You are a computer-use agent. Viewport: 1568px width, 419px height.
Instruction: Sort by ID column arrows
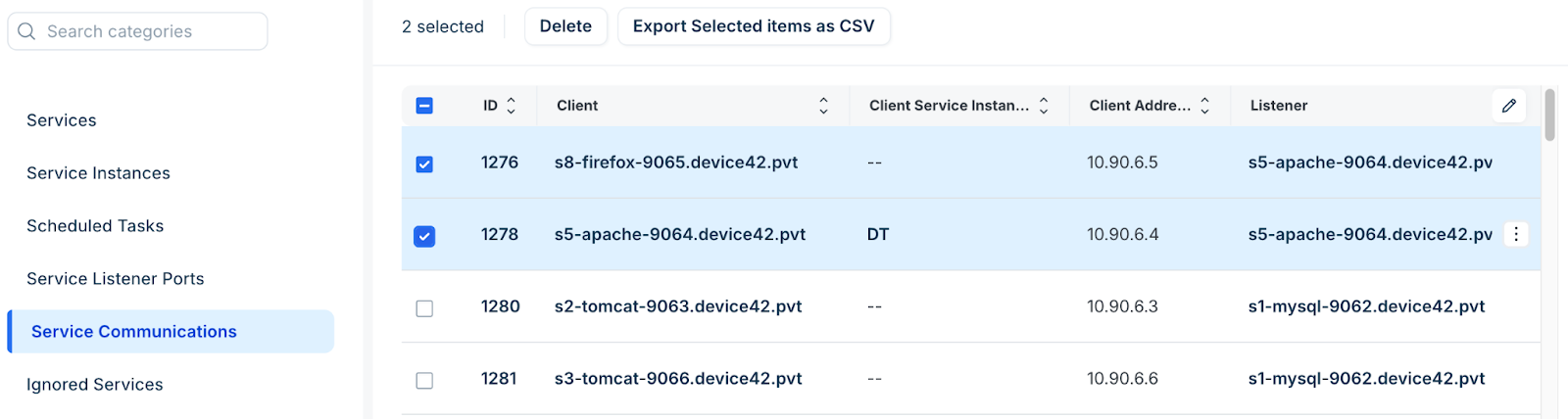tap(511, 106)
